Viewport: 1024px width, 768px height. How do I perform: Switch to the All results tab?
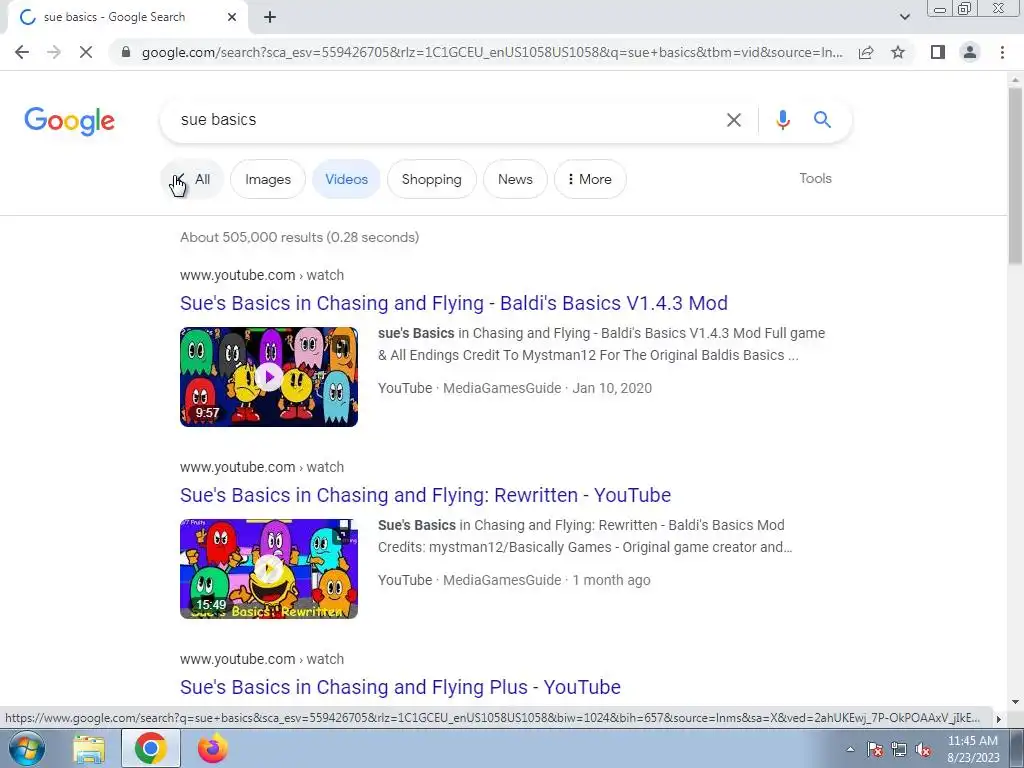tap(192, 179)
